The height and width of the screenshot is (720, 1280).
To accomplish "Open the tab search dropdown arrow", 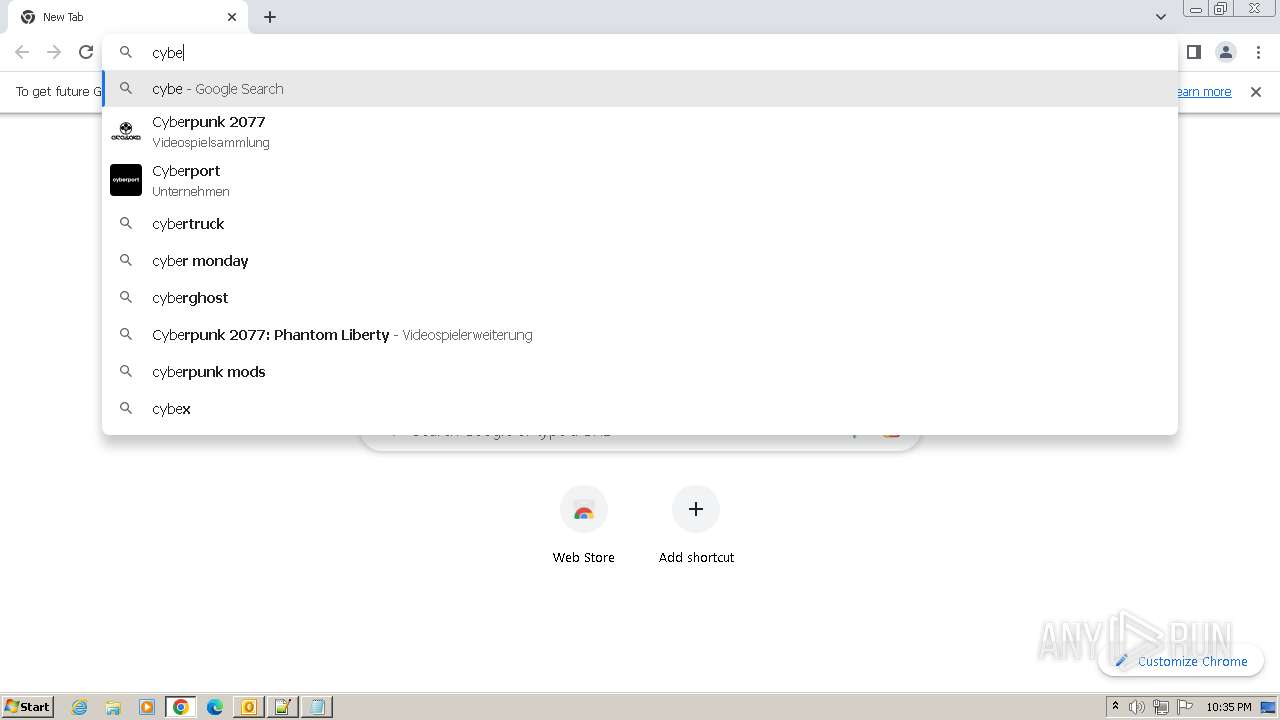I will (1161, 17).
